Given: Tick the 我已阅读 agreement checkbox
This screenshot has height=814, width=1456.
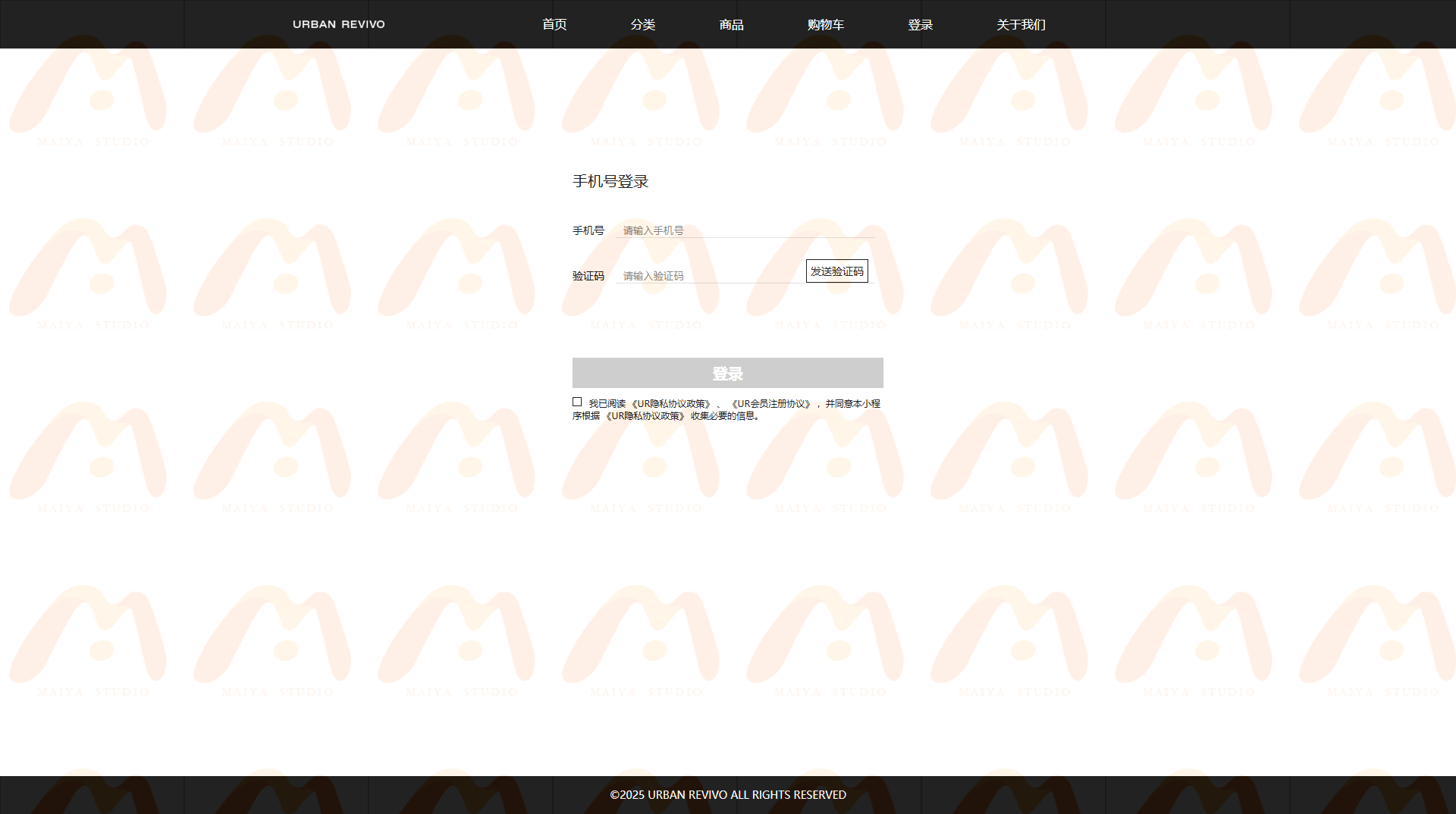Looking at the screenshot, I should coord(577,402).
